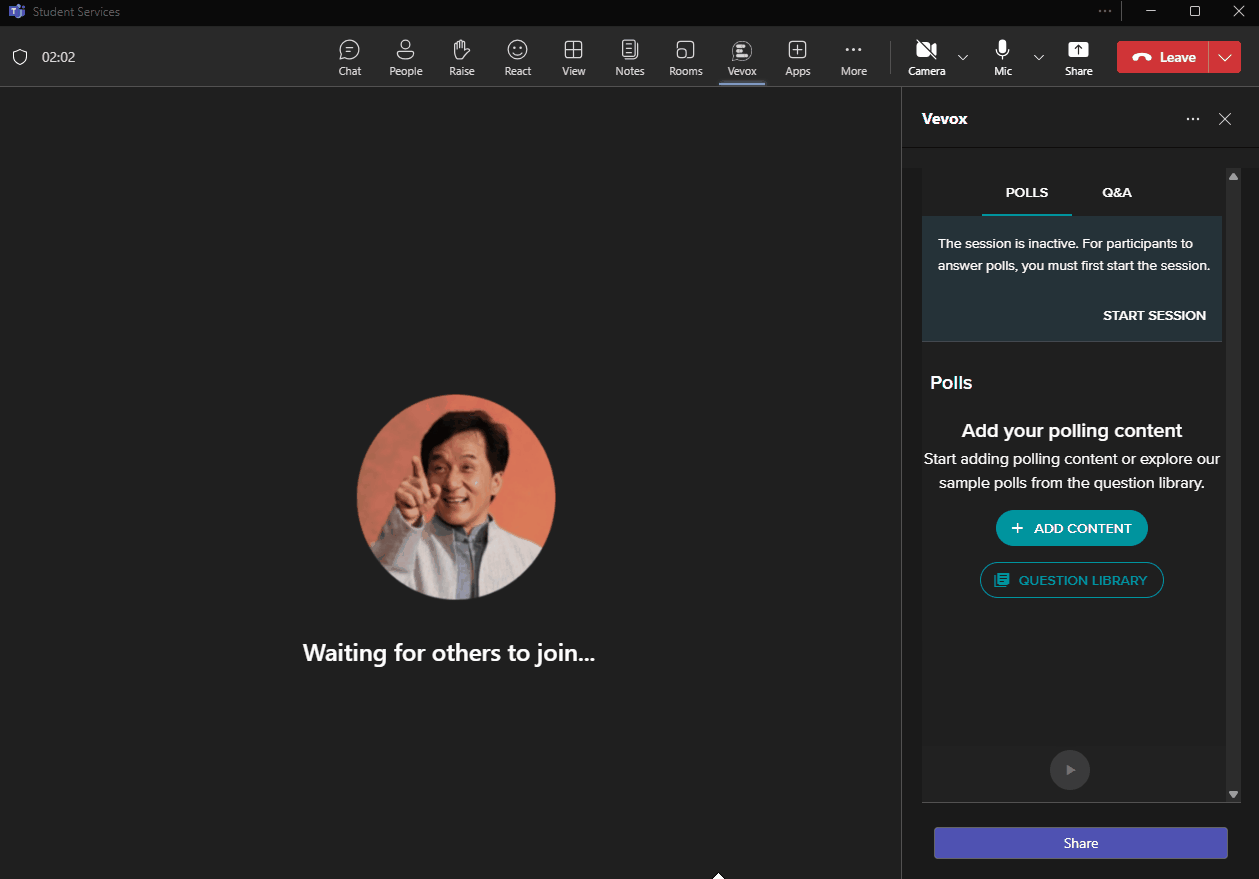Switch to the POLLS tab
Screen dimensions: 1259x879
(x=1027, y=192)
